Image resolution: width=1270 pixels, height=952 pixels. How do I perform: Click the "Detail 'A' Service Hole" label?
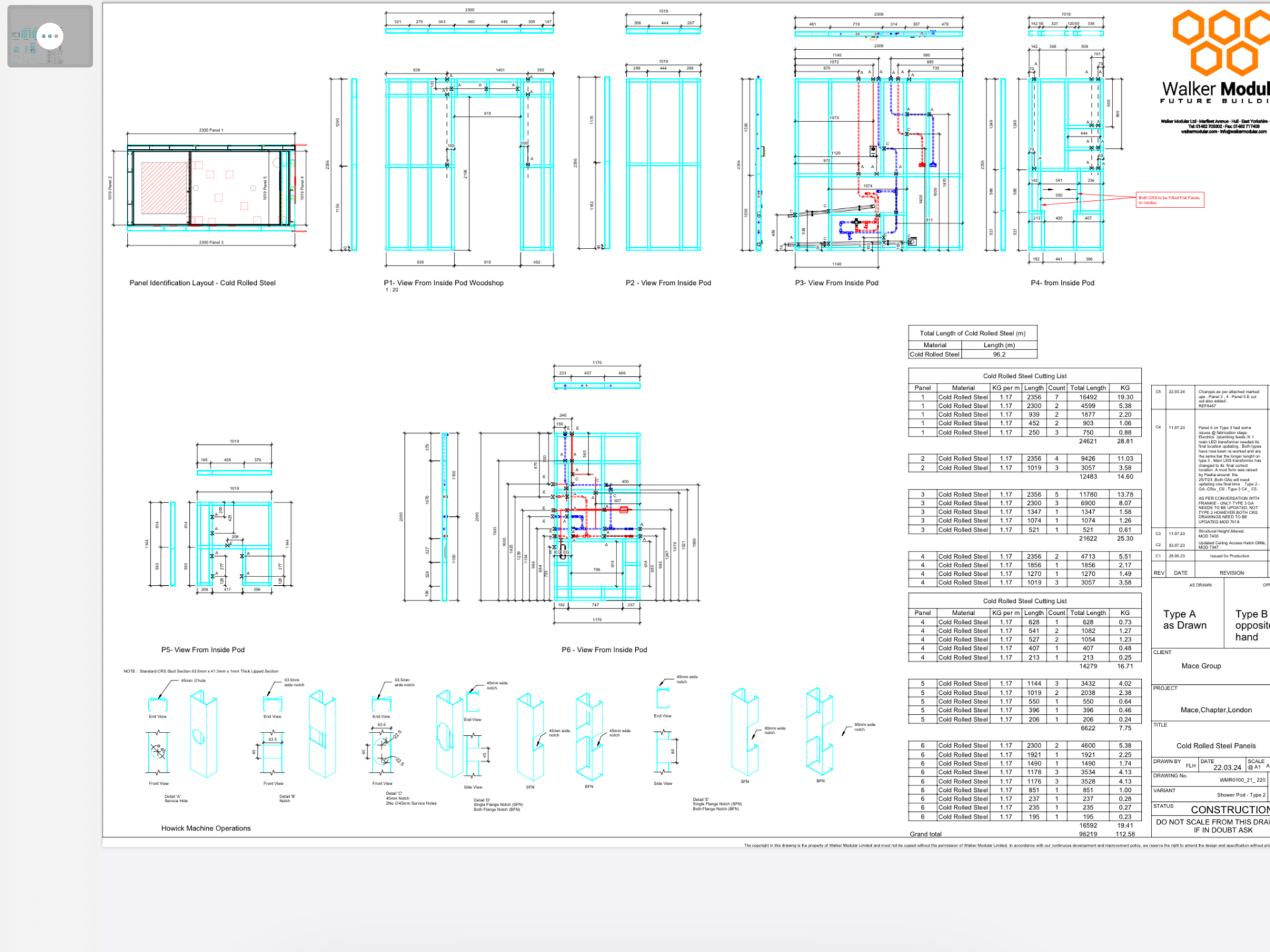point(176,799)
